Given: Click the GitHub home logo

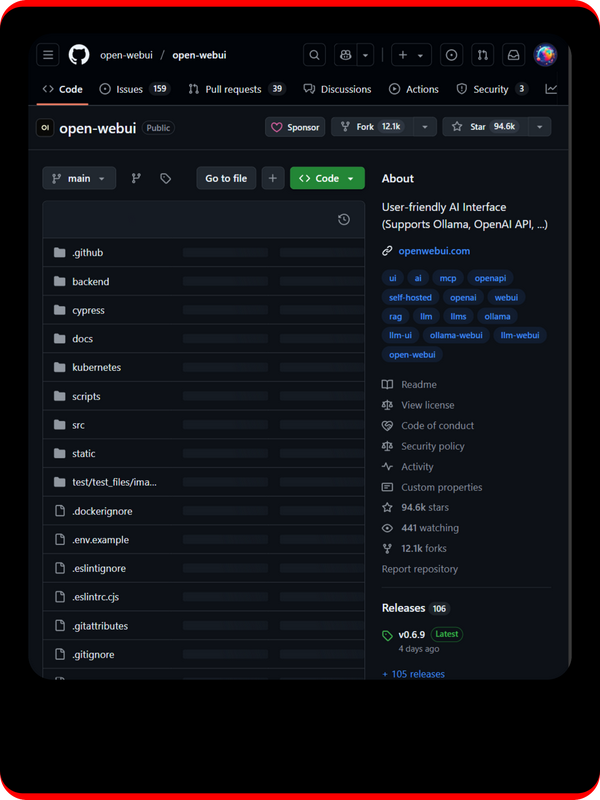Looking at the screenshot, I should pos(78,55).
